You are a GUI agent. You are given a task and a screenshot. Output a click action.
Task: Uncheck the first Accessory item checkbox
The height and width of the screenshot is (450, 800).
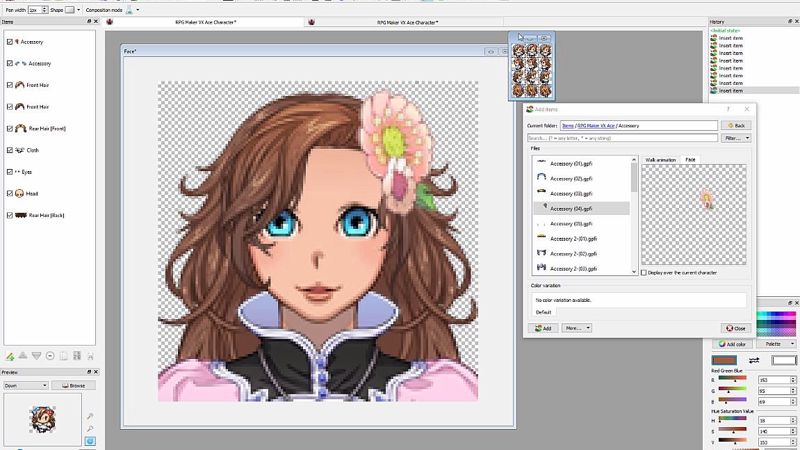pos(10,42)
